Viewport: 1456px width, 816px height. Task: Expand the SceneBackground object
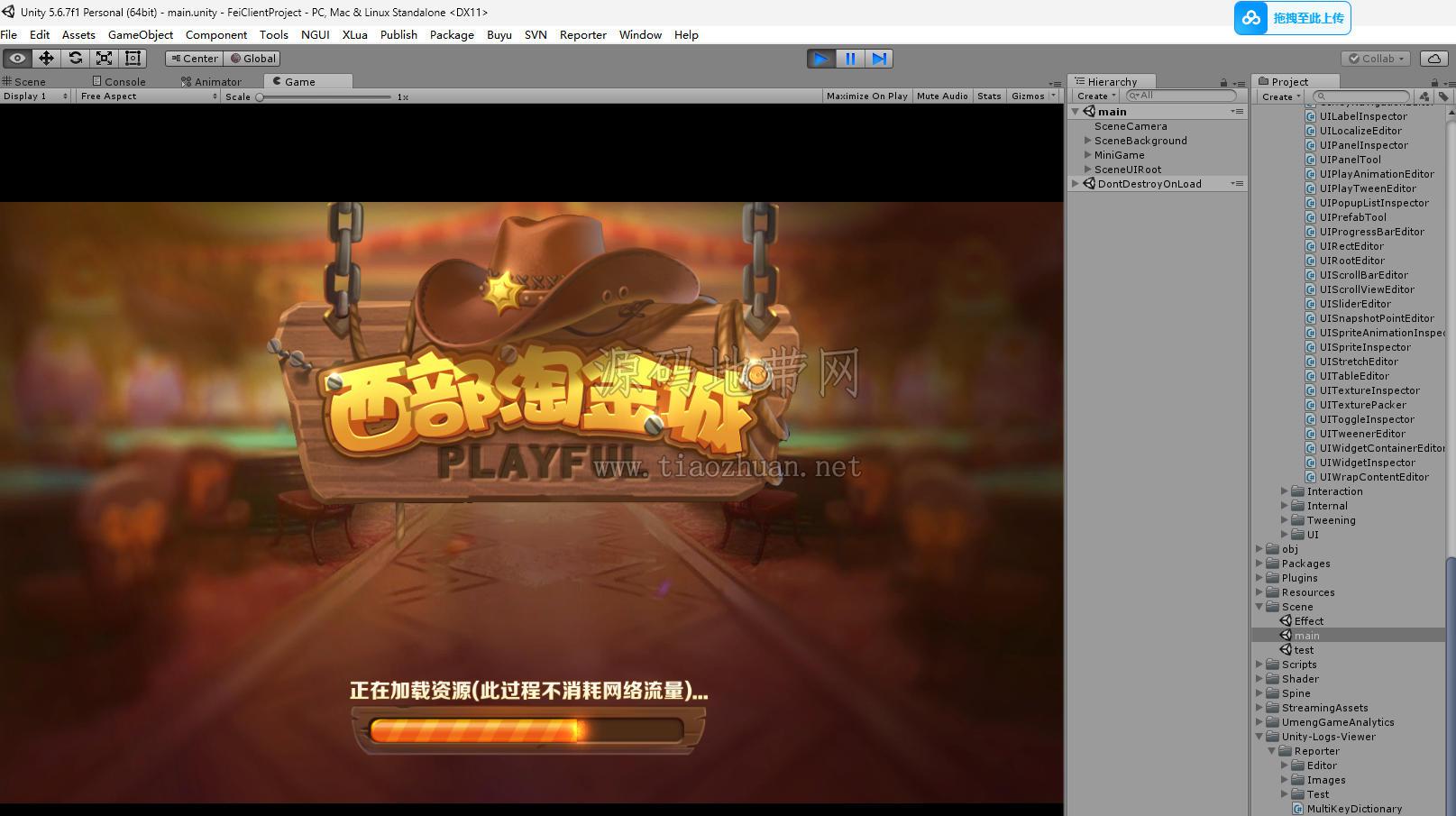click(x=1087, y=141)
